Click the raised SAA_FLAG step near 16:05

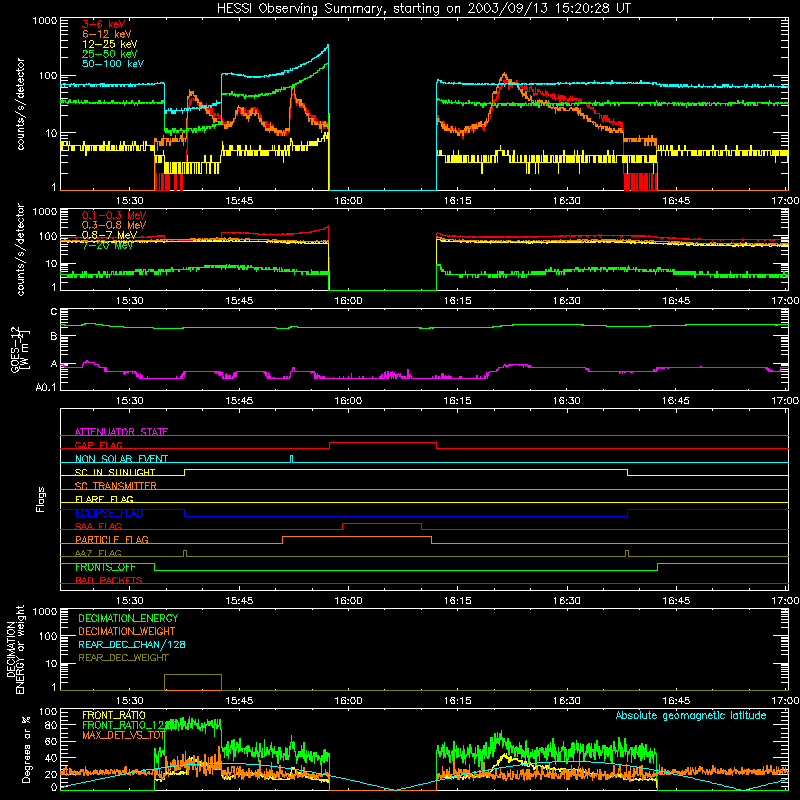point(382,524)
